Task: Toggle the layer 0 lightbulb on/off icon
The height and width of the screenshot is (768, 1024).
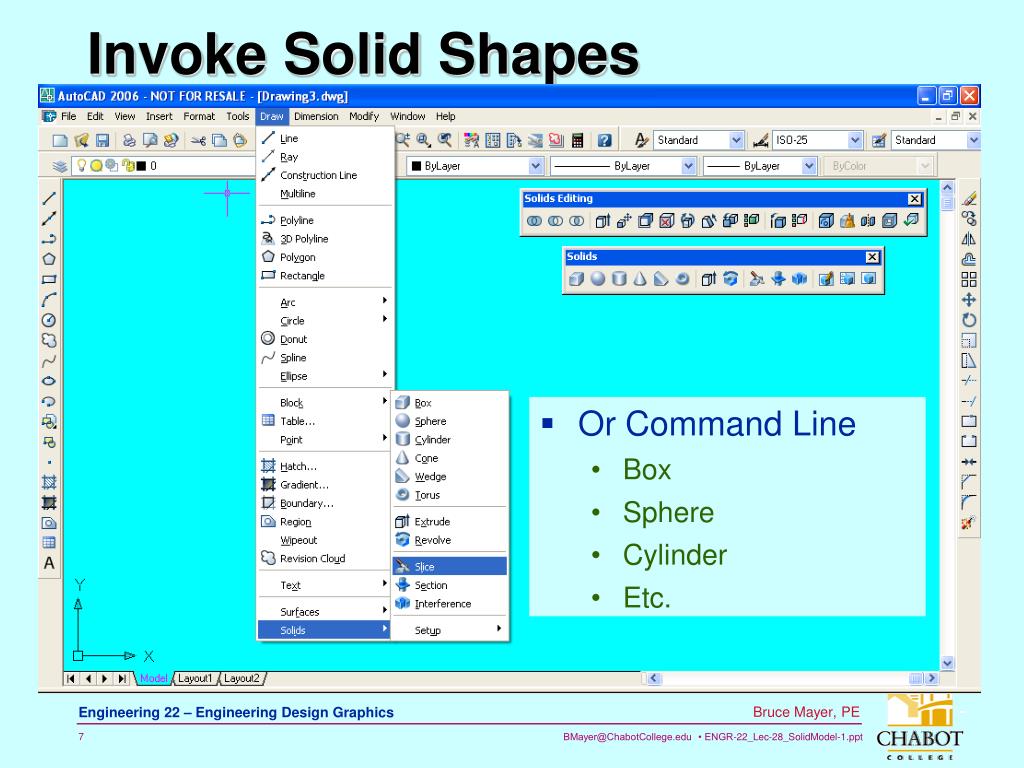Action: point(82,166)
